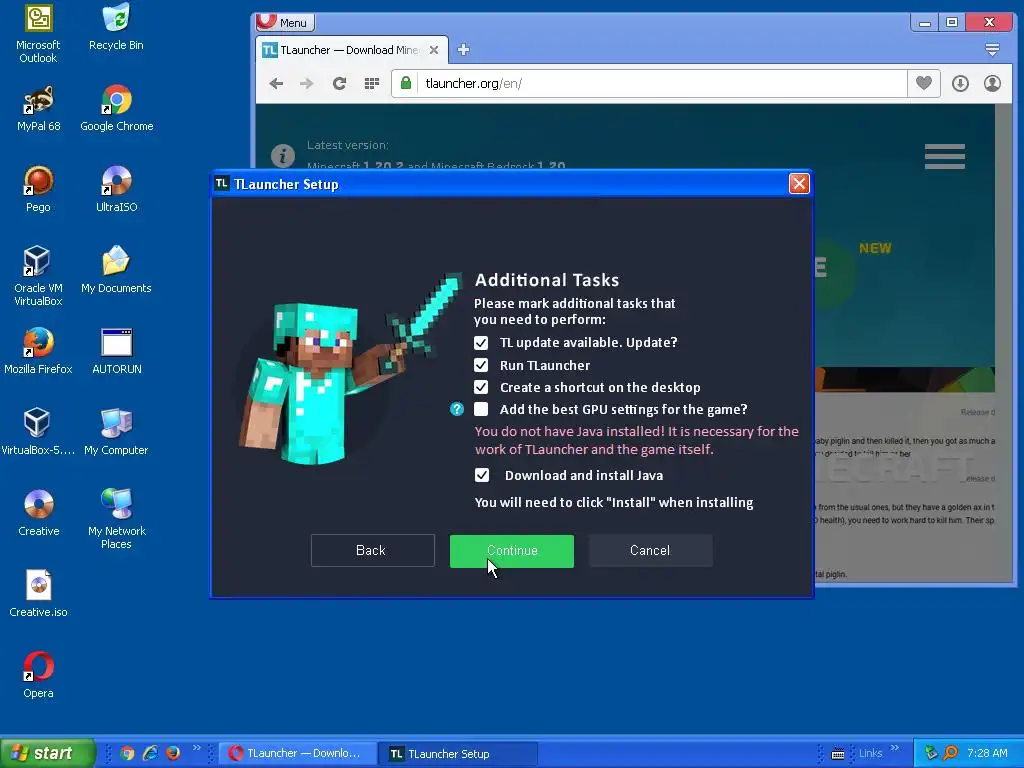This screenshot has height=768, width=1024.
Task: Select the VirtualBox-5 installer icon
Action: [x=38, y=432]
